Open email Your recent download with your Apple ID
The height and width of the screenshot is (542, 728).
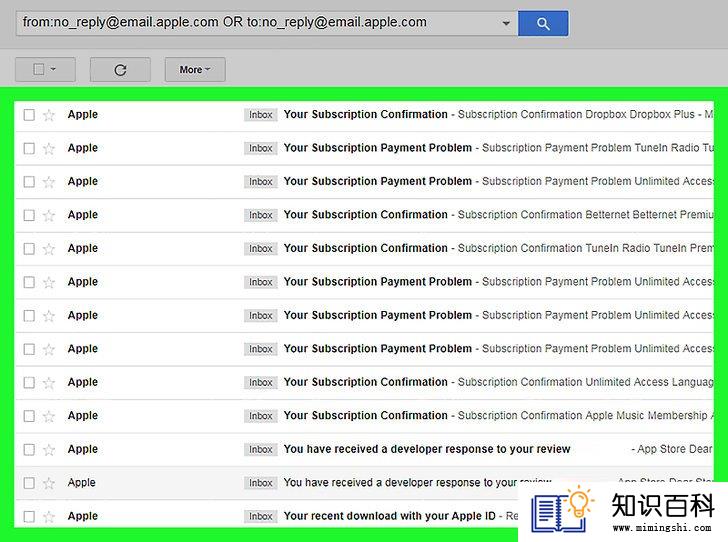click(x=390, y=516)
